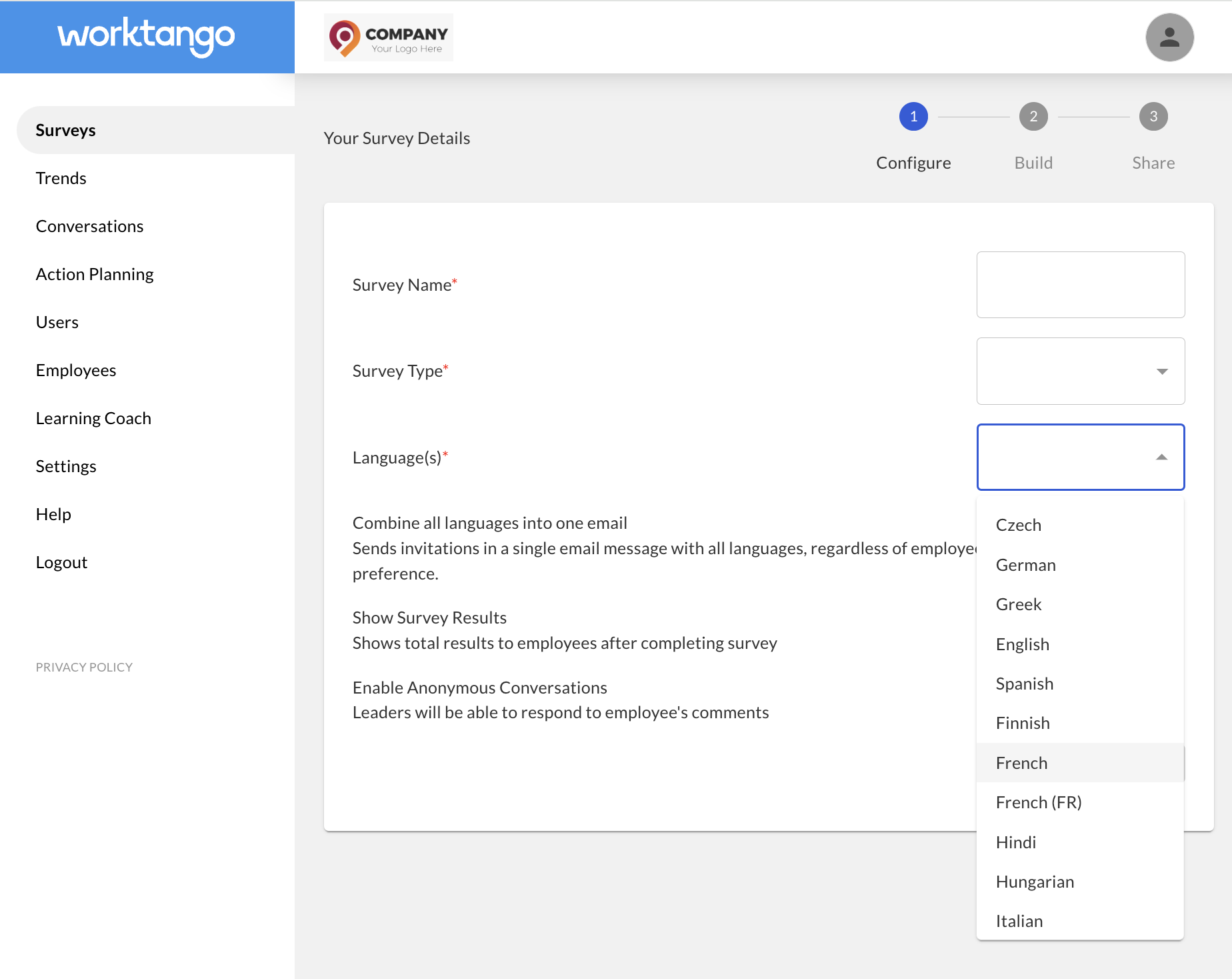This screenshot has width=1232, height=979.
Task: Click step 3 Share circle
Action: 1153,117
